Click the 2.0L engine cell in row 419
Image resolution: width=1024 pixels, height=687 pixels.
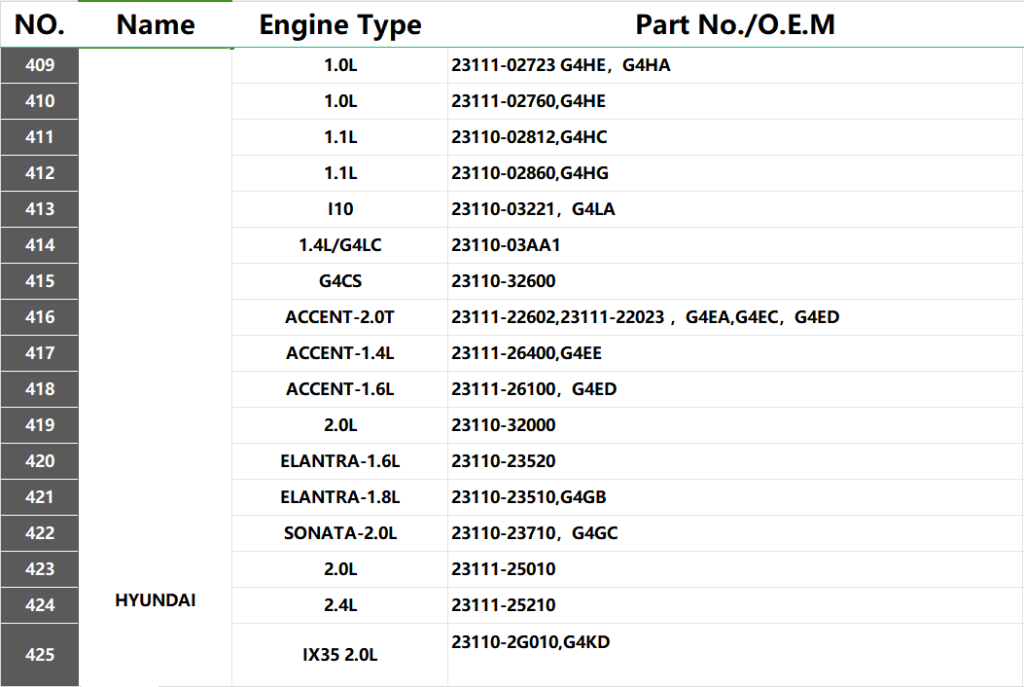340,424
